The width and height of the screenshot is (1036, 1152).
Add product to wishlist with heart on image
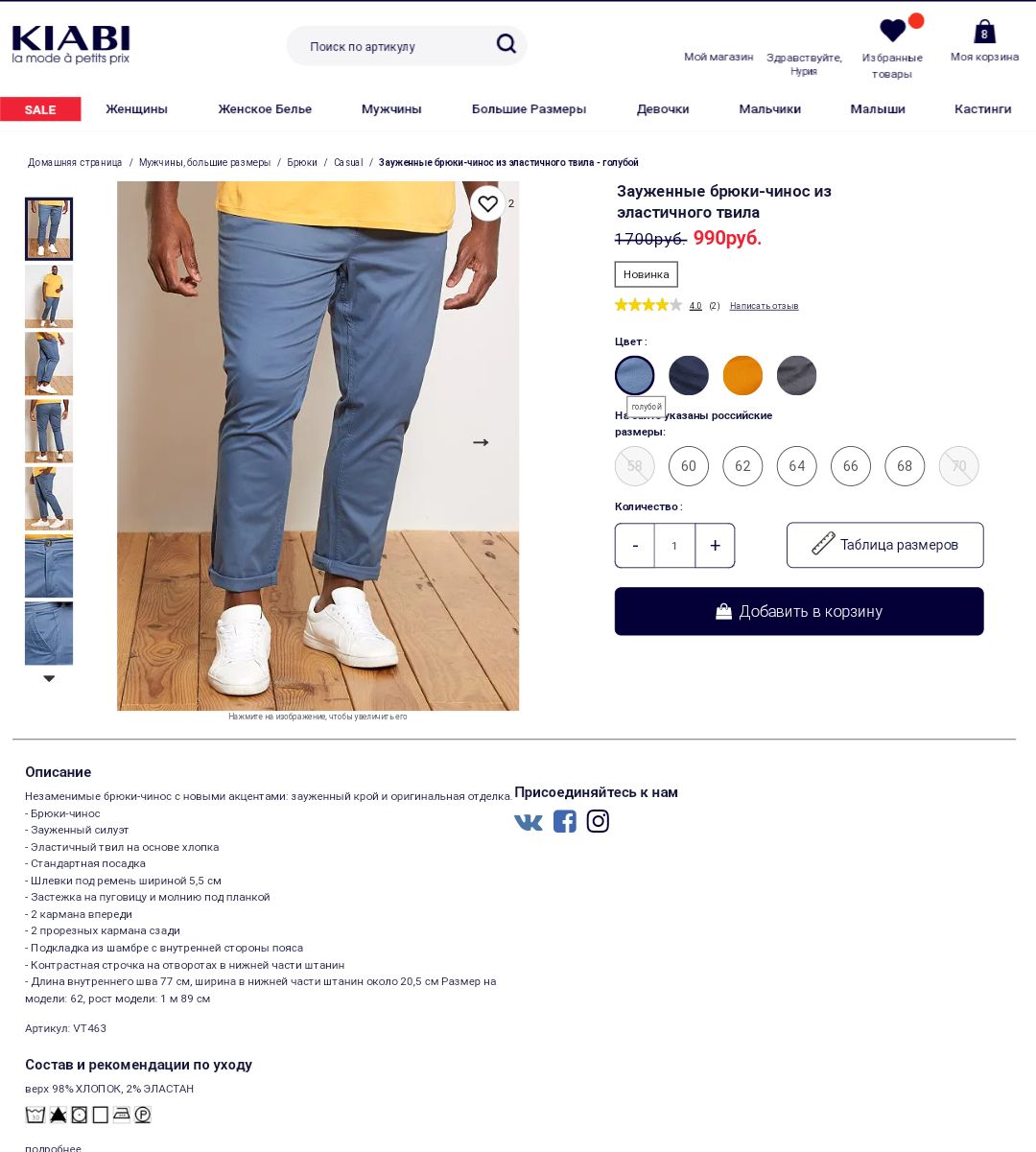(487, 203)
